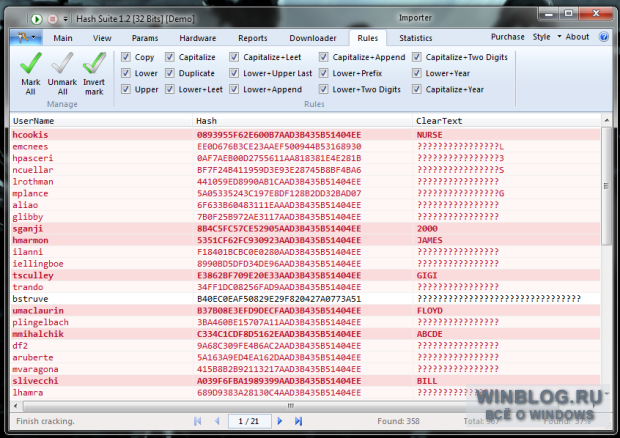Image resolution: width=620 pixels, height=438 pixels.
Task: Select username umaclaurin
Action: [x=38, y=310]
